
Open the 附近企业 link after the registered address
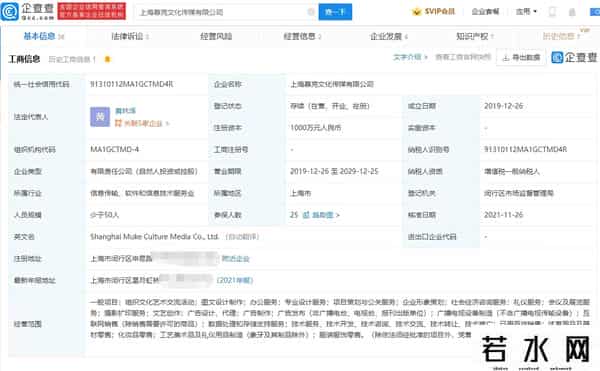pos(235,259)
